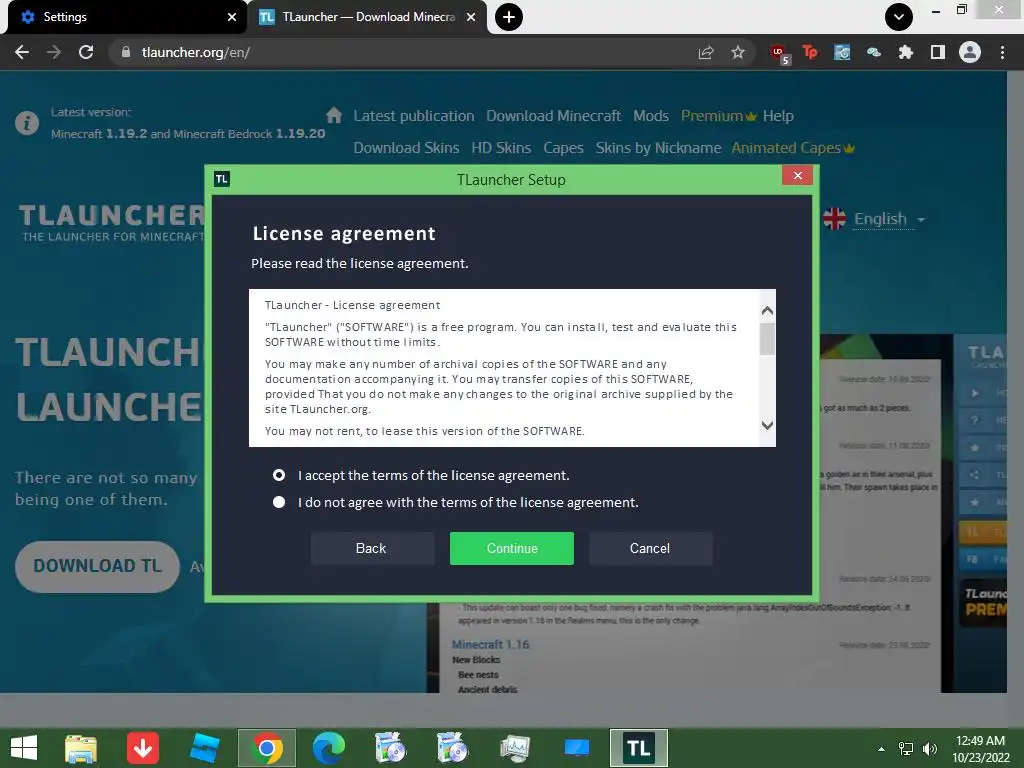Click Continue in TLauncher Setup
The height and width of the screenshot is (768, 1024).
tap(511, 548)
